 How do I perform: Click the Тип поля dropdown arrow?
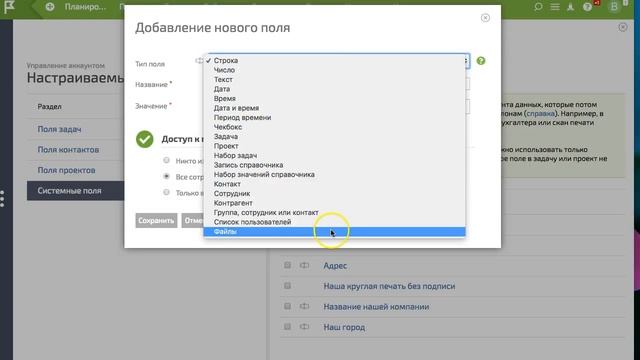pos(466,61)
